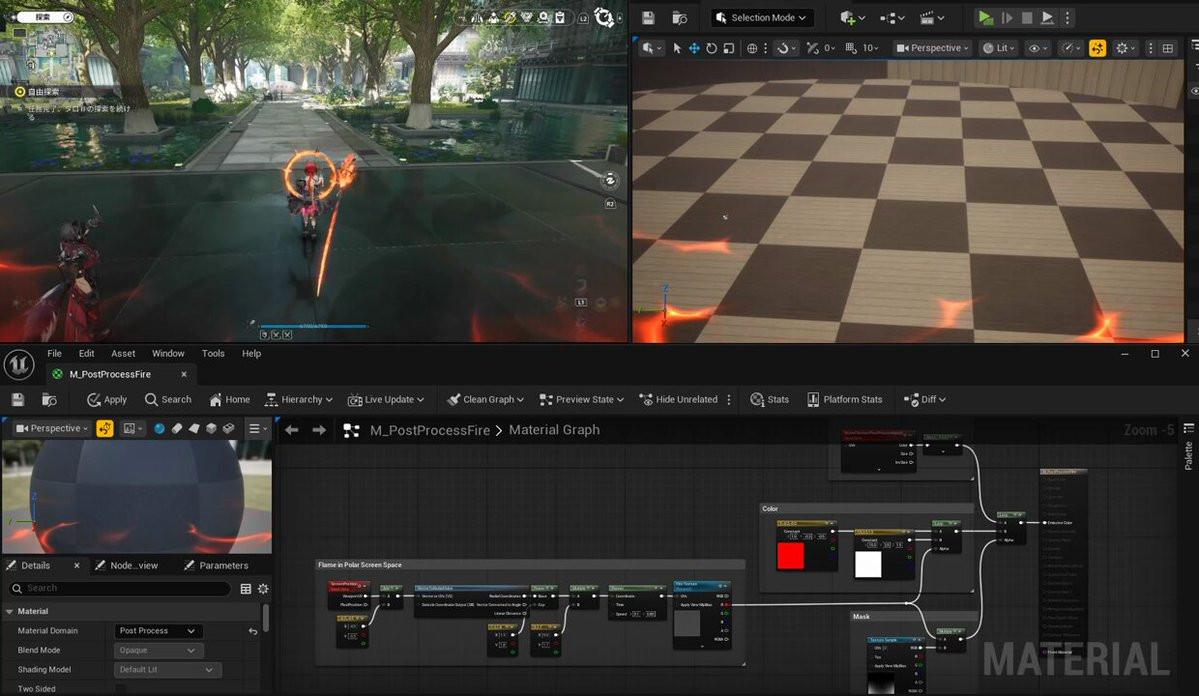1199x696 pixels.
Task: Set preview mesh to sphere
Action: coord(159,428)
